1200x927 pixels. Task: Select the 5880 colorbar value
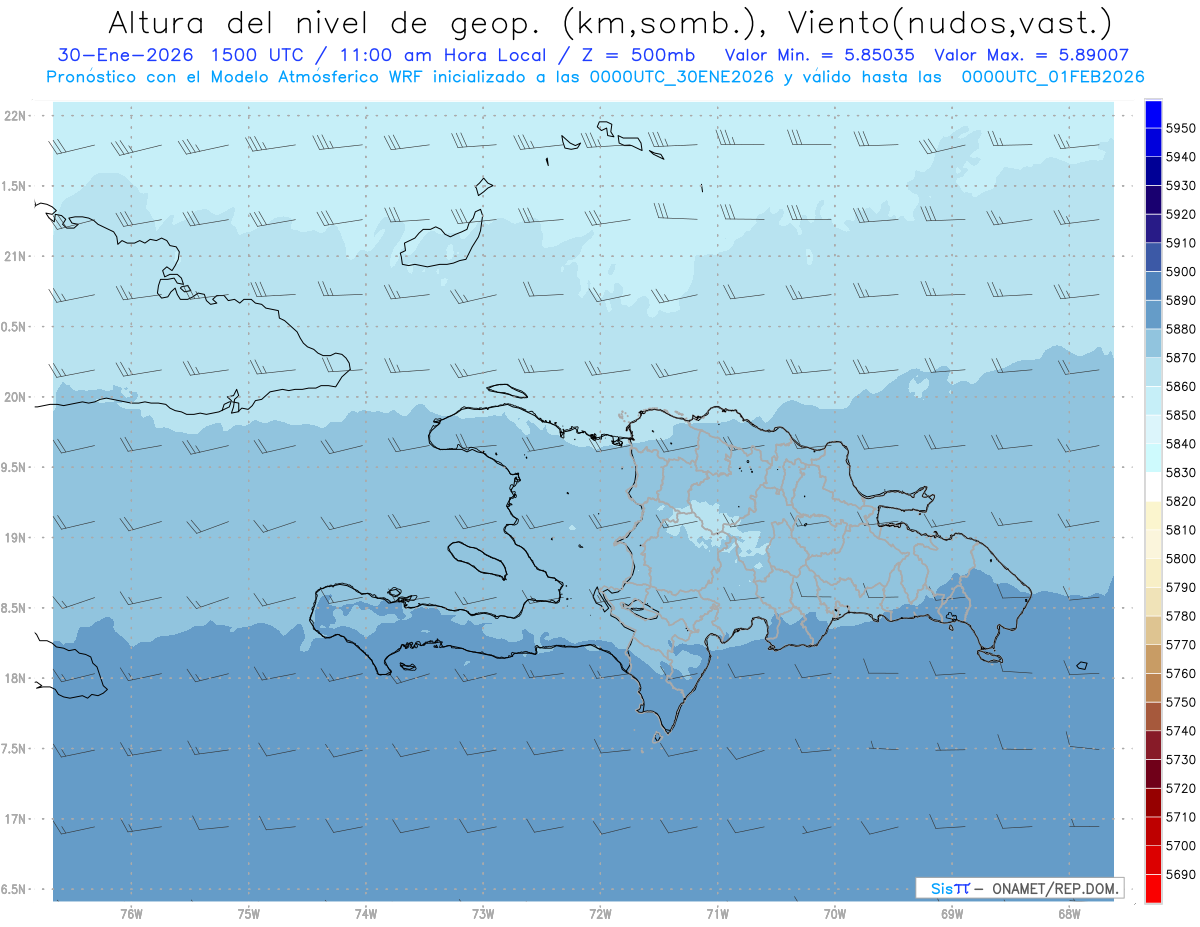coord(1181,329)
